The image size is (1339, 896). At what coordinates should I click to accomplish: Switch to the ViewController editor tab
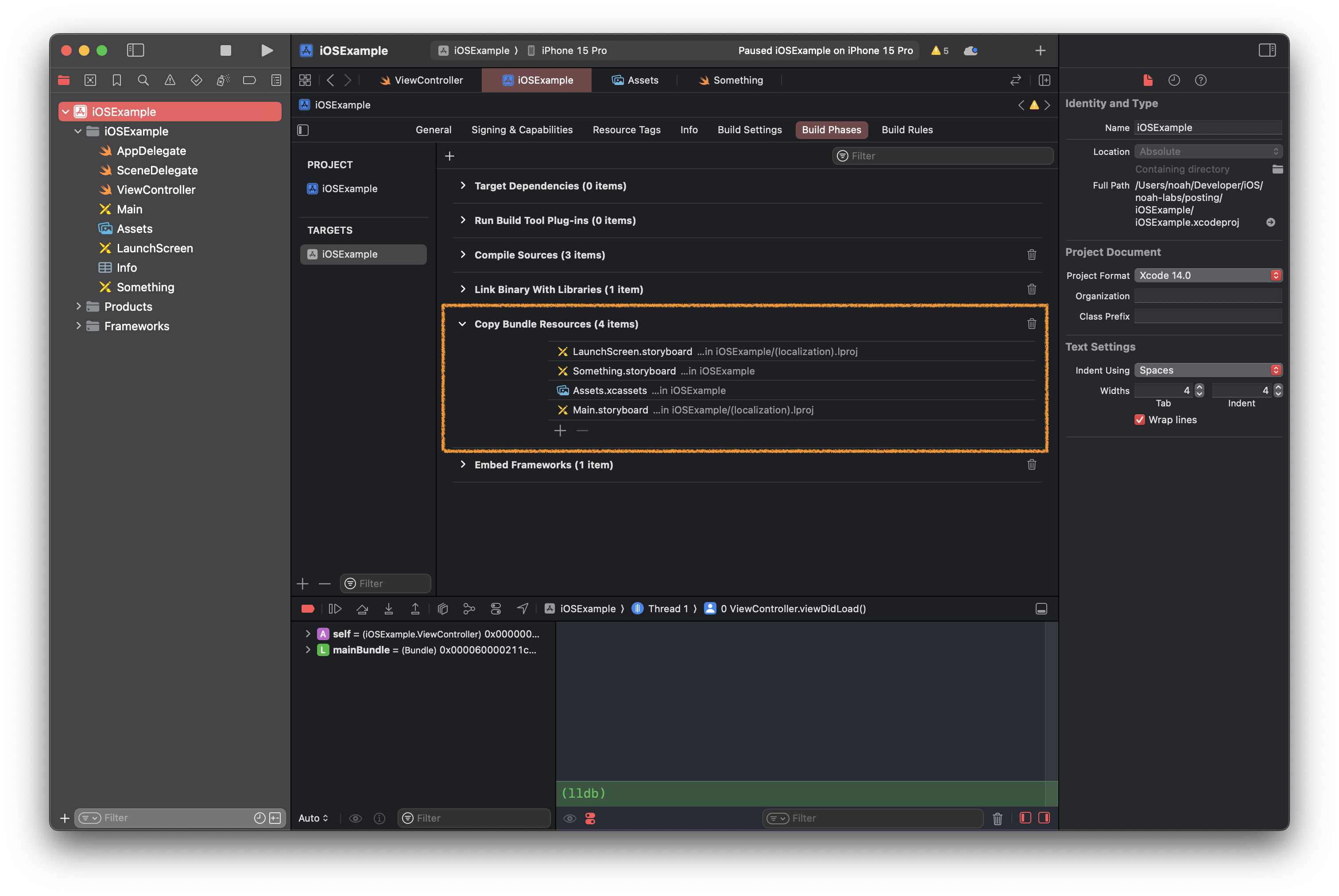point(421,81)
